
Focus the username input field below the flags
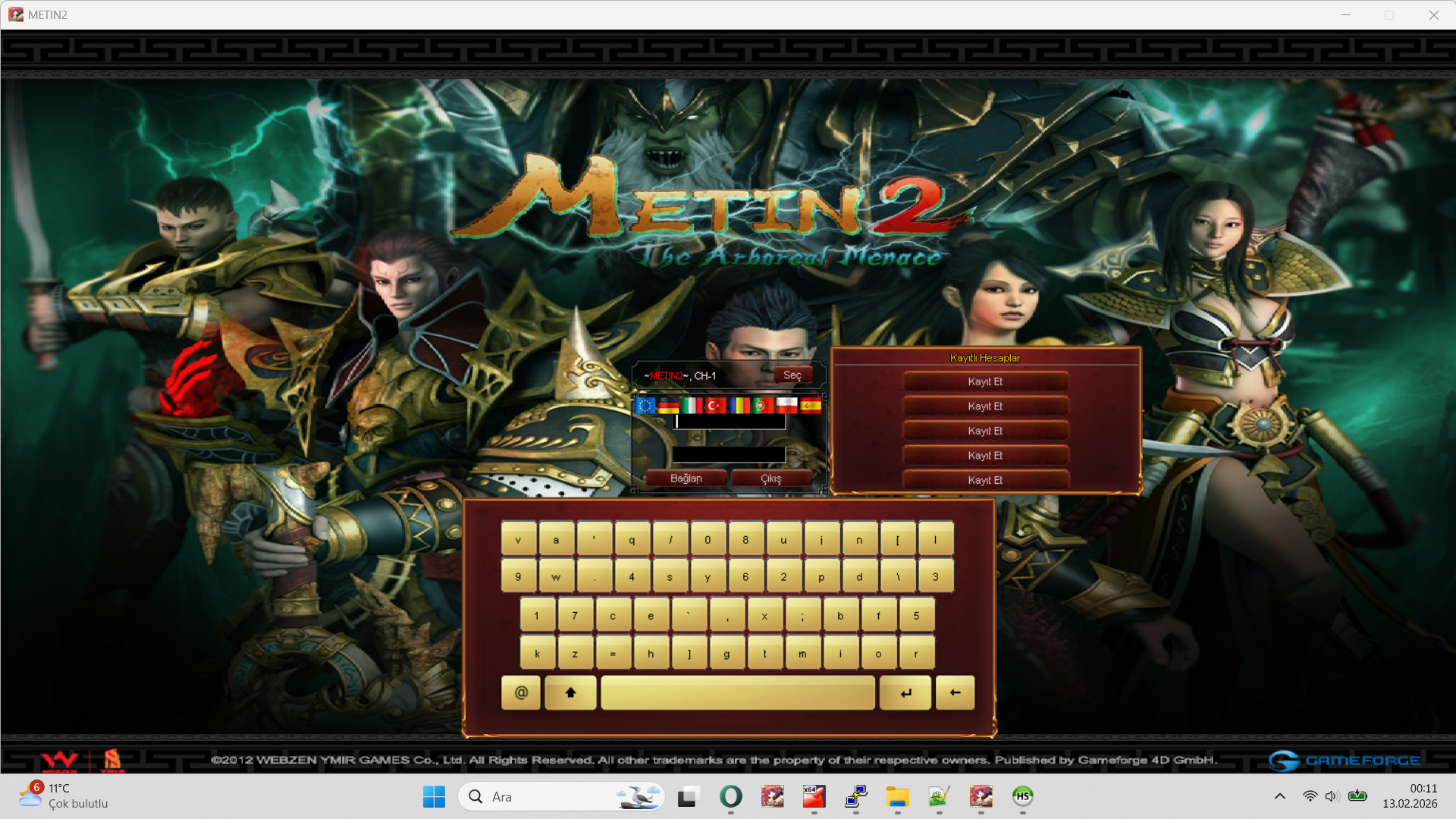(x=730, y=422)
